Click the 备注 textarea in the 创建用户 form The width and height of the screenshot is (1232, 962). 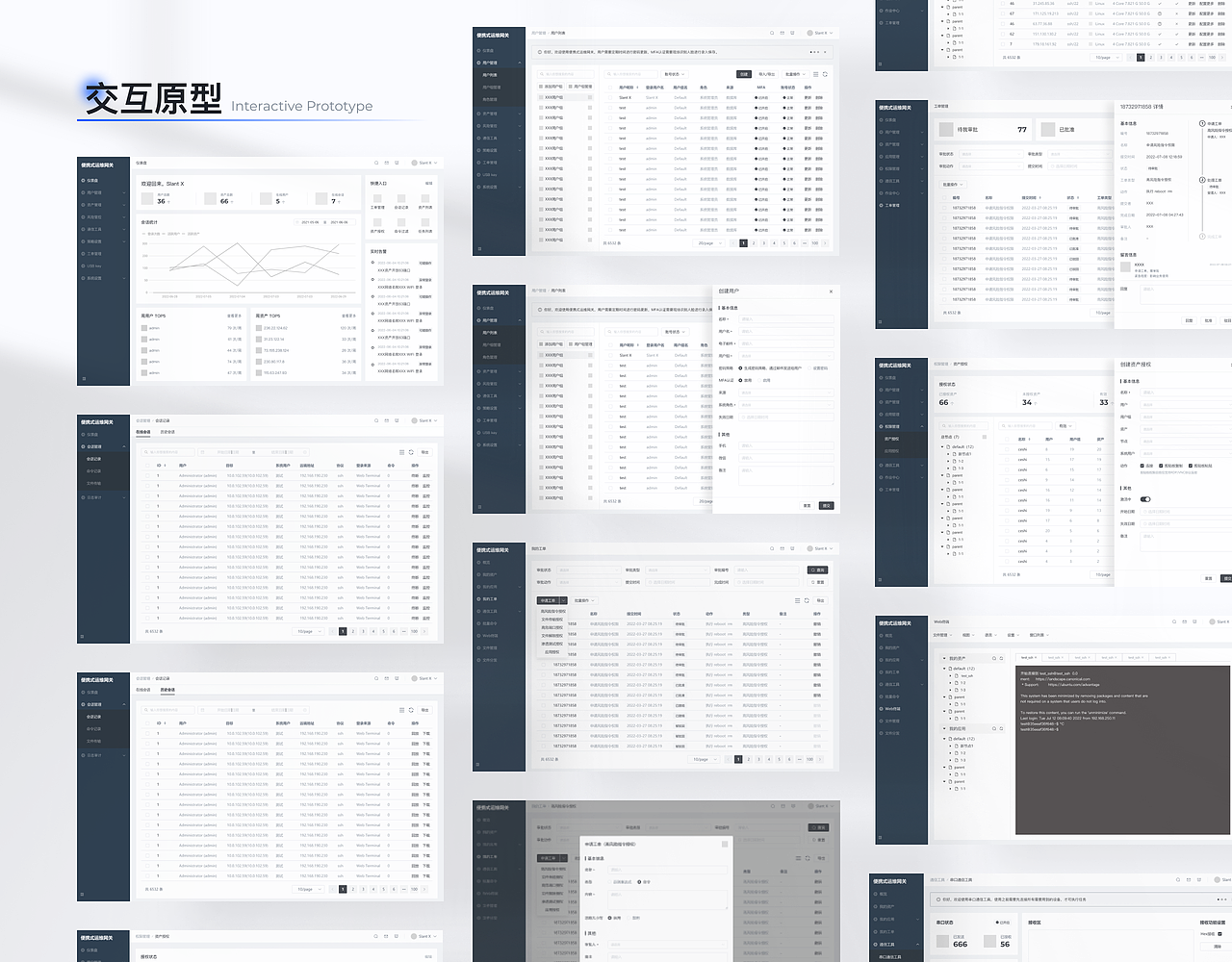786,475
